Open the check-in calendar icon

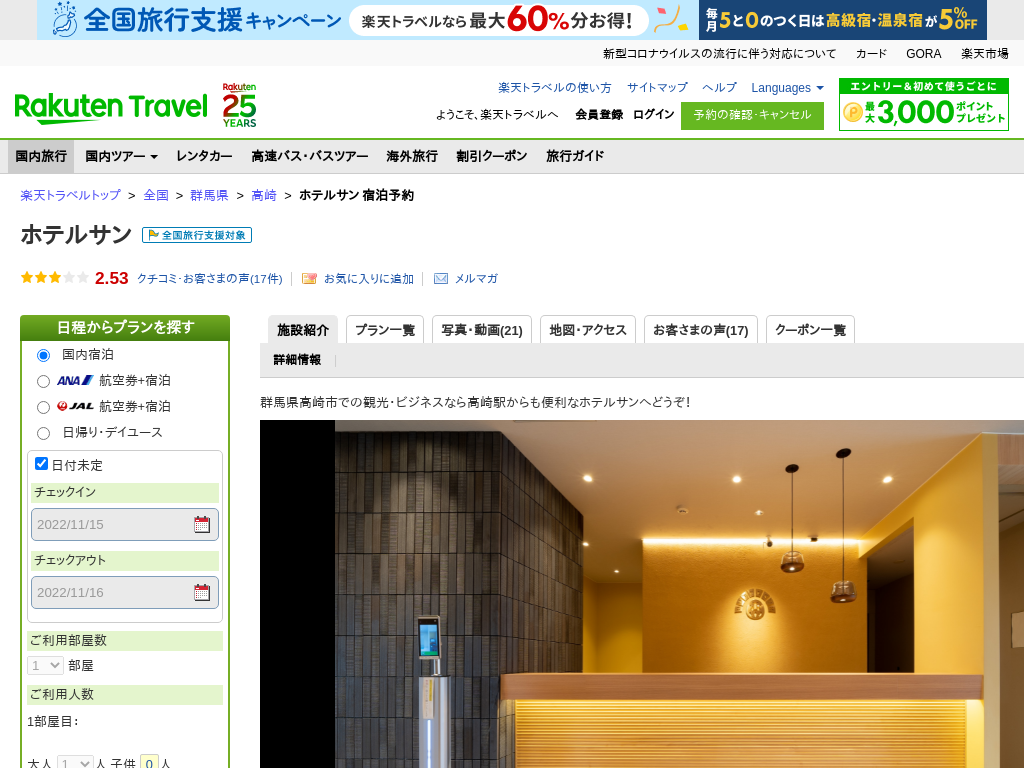[202, 525]
